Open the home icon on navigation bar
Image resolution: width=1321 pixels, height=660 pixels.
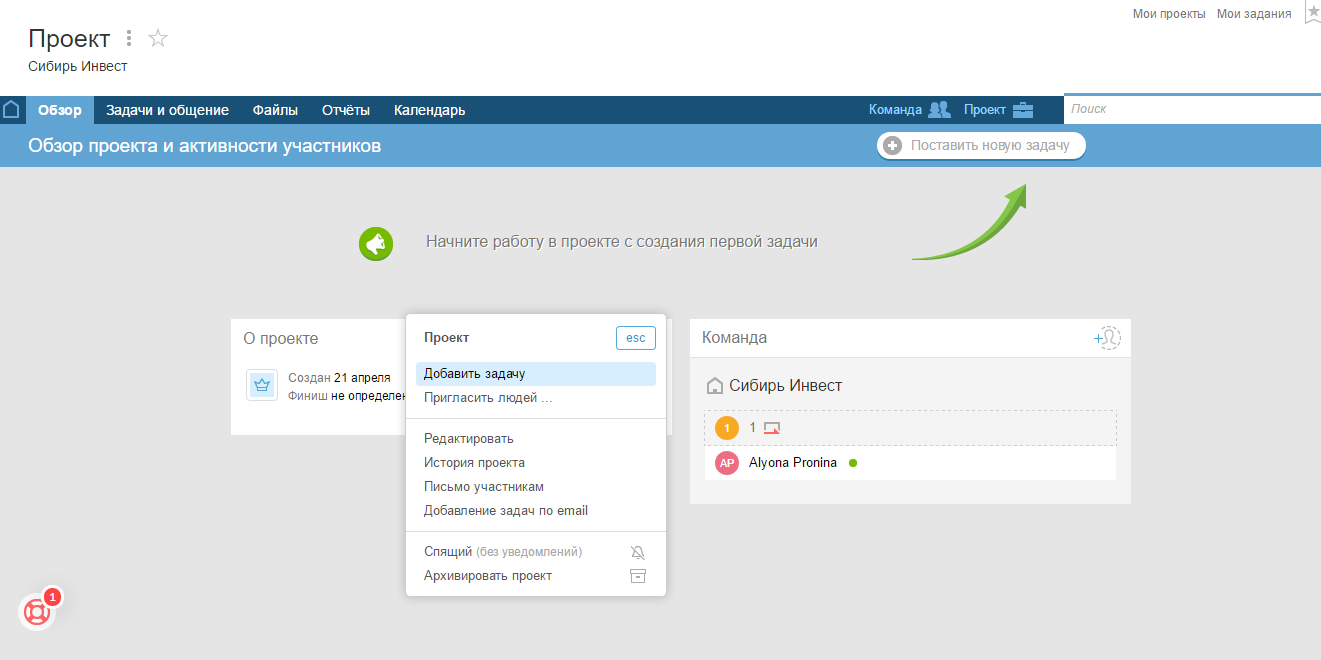tap(11, 109)
